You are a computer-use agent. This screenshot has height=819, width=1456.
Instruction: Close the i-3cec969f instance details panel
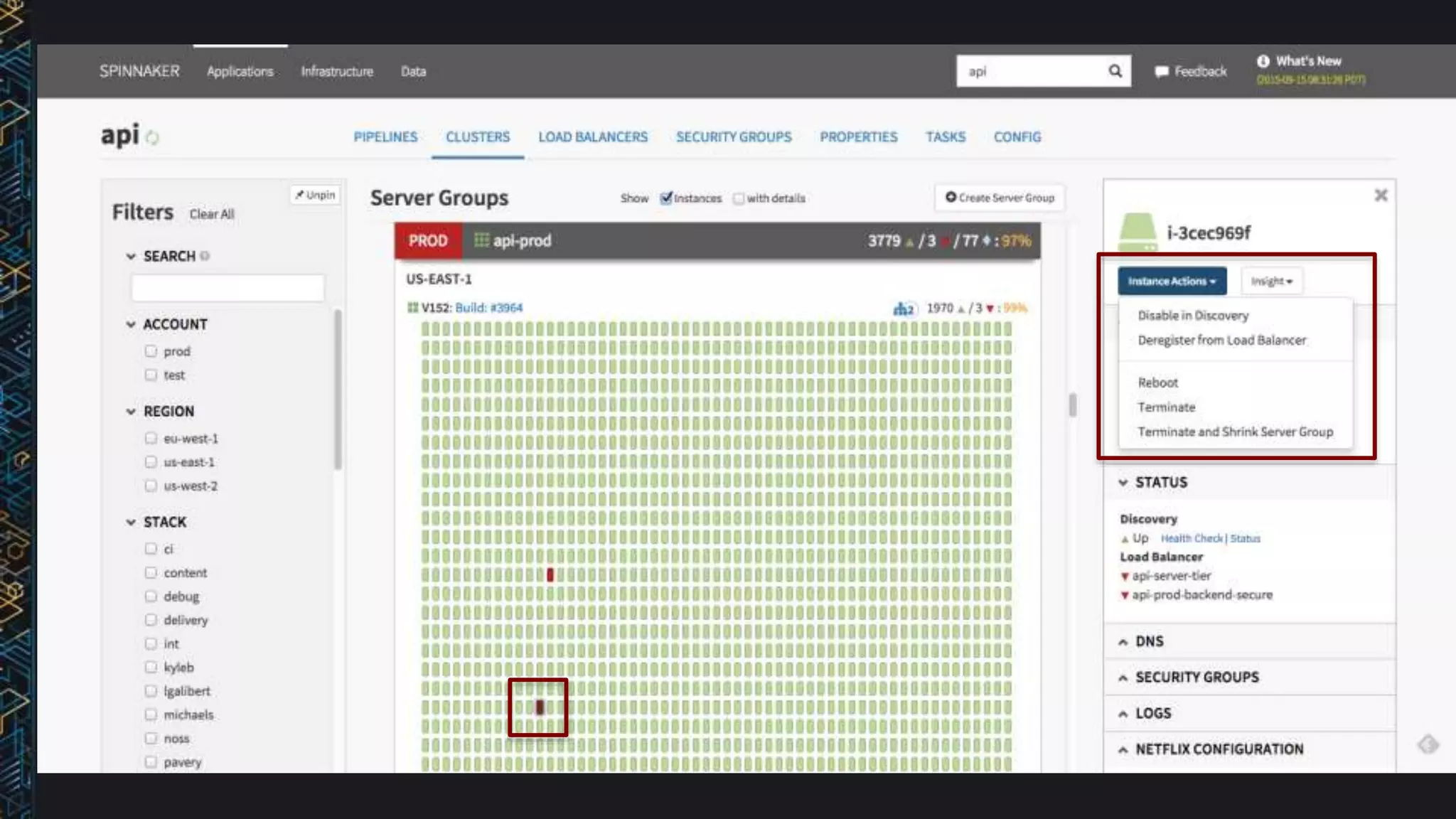[1381, 196]
